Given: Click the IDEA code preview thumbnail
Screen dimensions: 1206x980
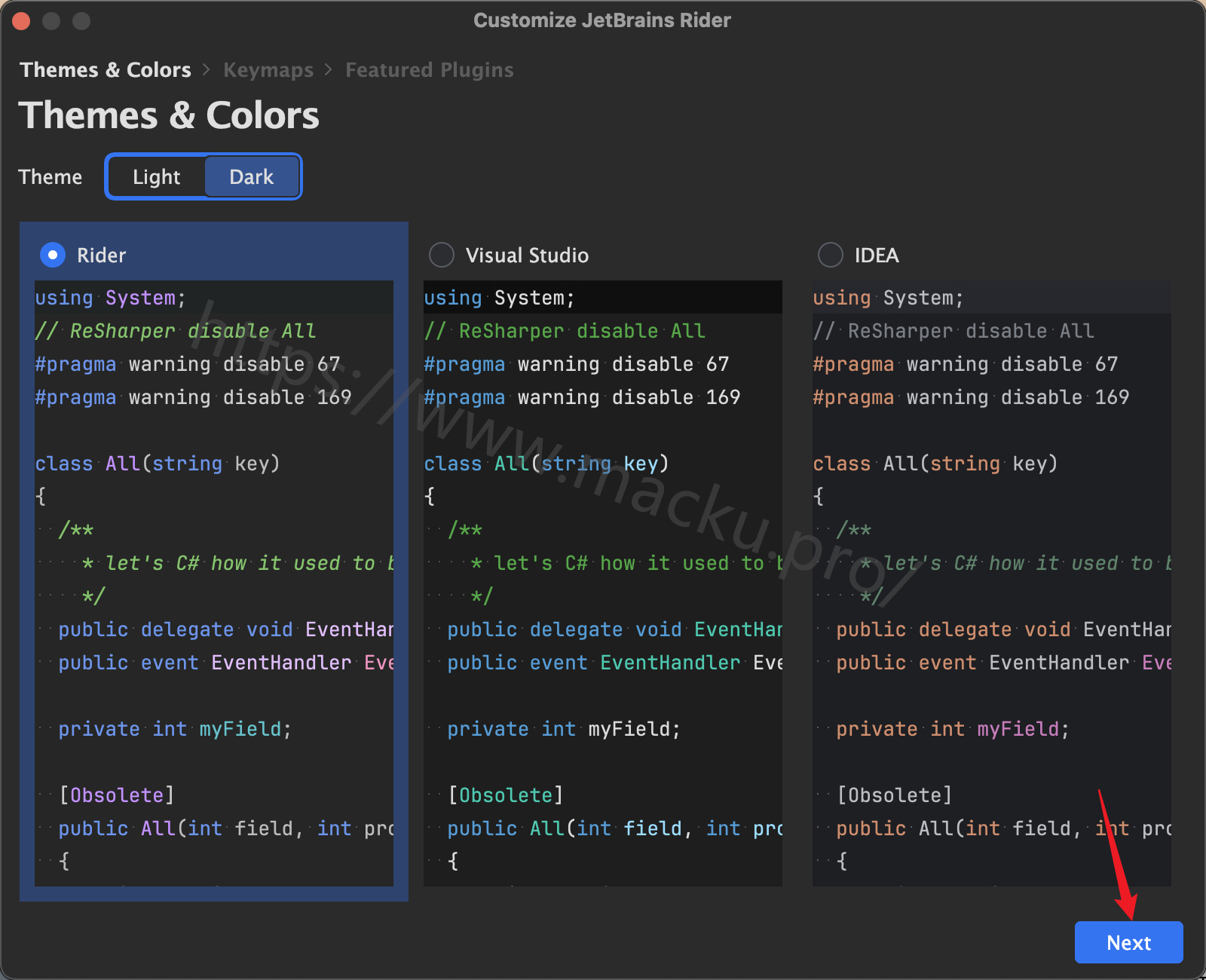Looking at the screenshot, I should click(x=992, y=583).
